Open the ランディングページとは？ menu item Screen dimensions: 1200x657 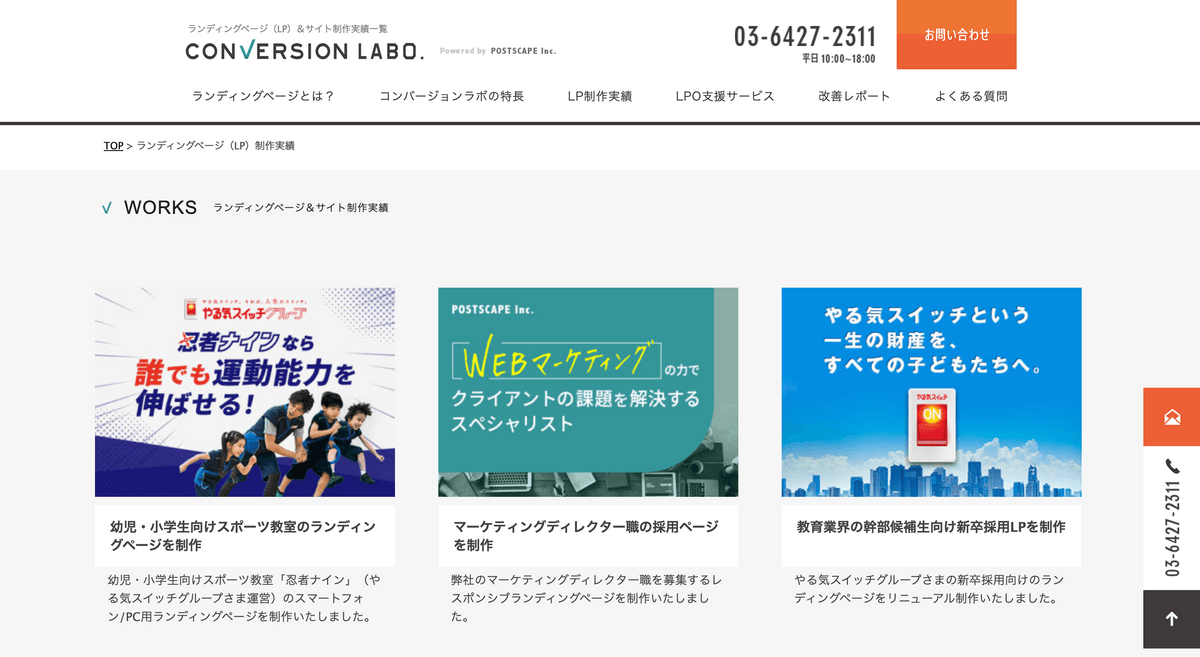coord(263,96)
